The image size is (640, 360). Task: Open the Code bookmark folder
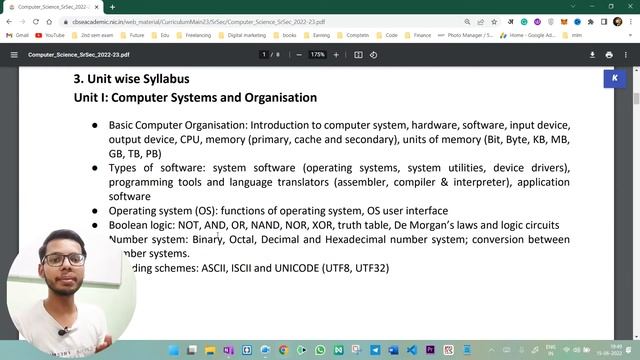click(387, 35)
